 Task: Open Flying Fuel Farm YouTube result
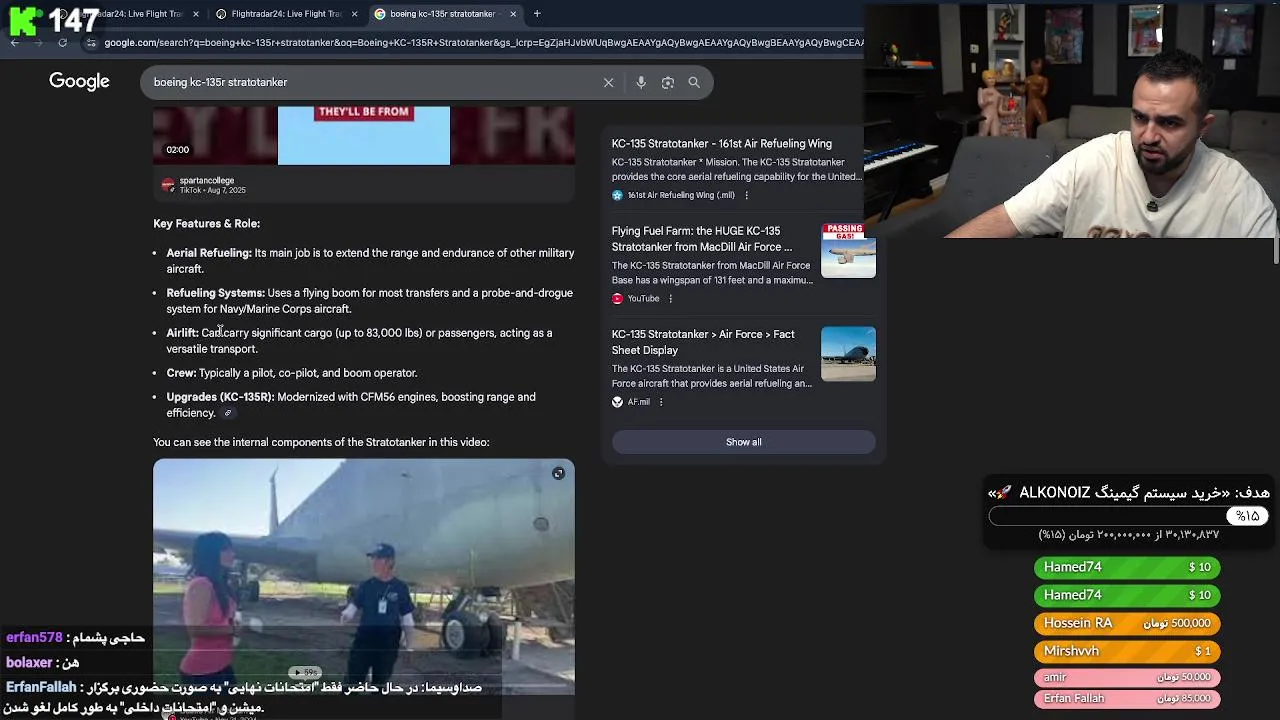[x=702, y=239]
